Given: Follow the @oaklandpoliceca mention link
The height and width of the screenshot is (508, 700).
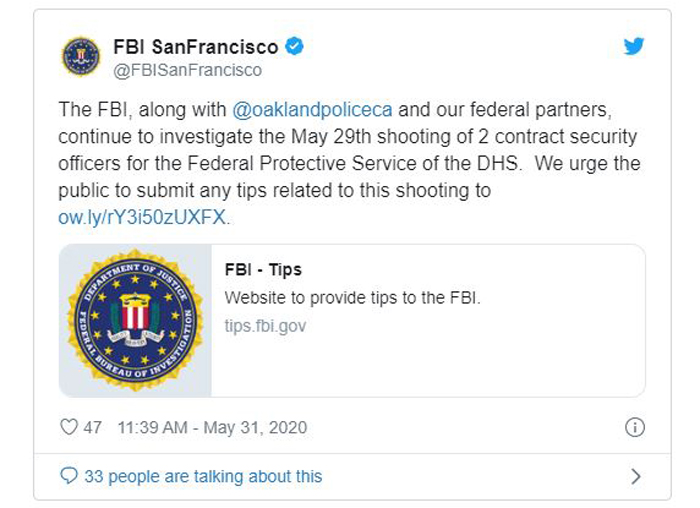Looking at the screenshot, I should 312,110.
